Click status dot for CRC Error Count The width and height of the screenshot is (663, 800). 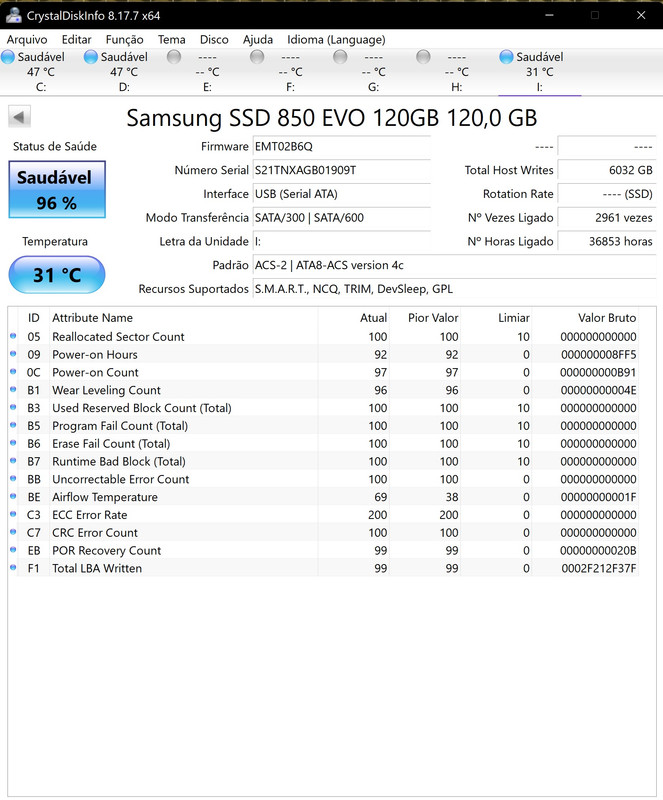pos(13,532)
